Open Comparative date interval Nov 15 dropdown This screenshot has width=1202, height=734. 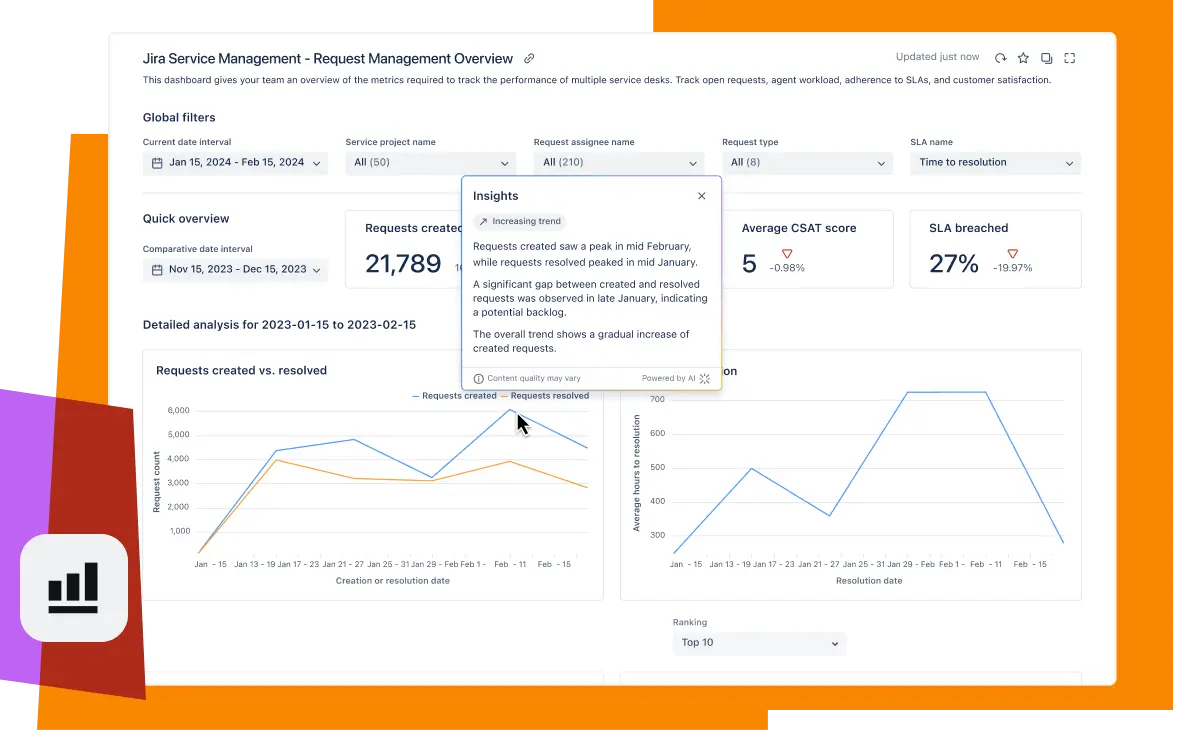coord(235,270)
